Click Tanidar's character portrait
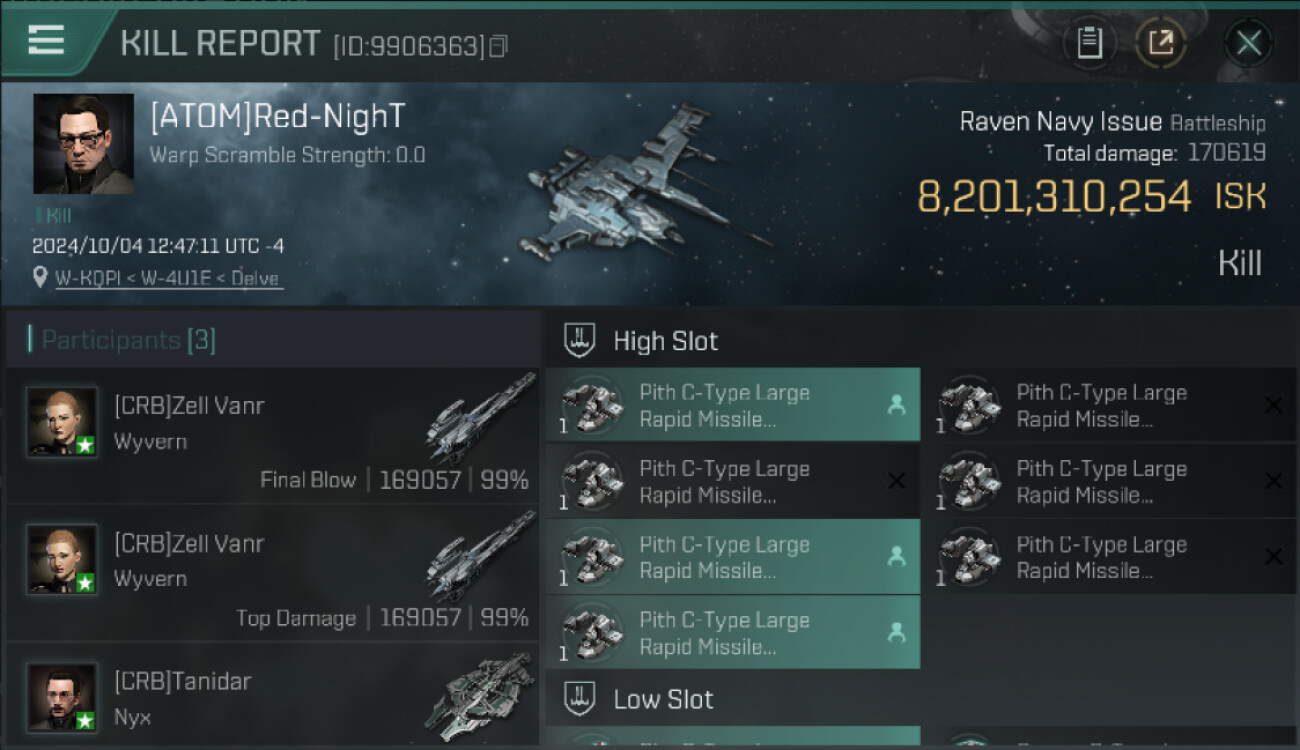The height and width of the screenshot is (750, 1300). point(62,697)
